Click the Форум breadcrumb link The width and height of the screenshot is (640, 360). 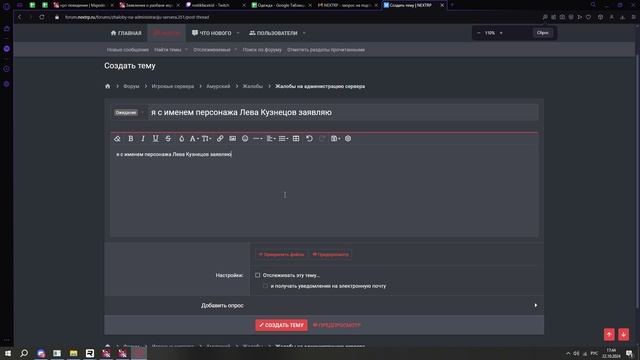pyautogui.click(x=131, y=87)
